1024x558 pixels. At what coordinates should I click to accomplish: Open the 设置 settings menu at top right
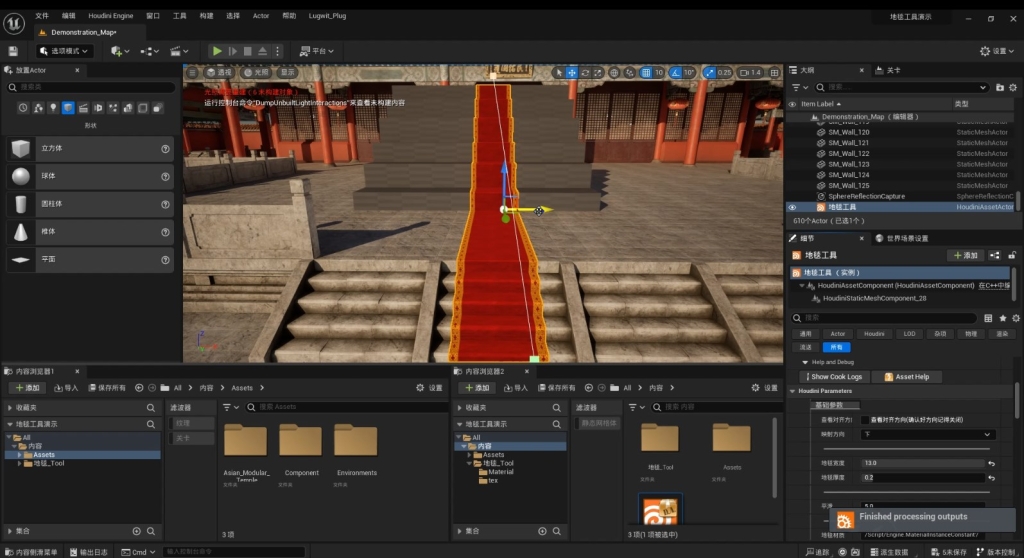[997, 51]
